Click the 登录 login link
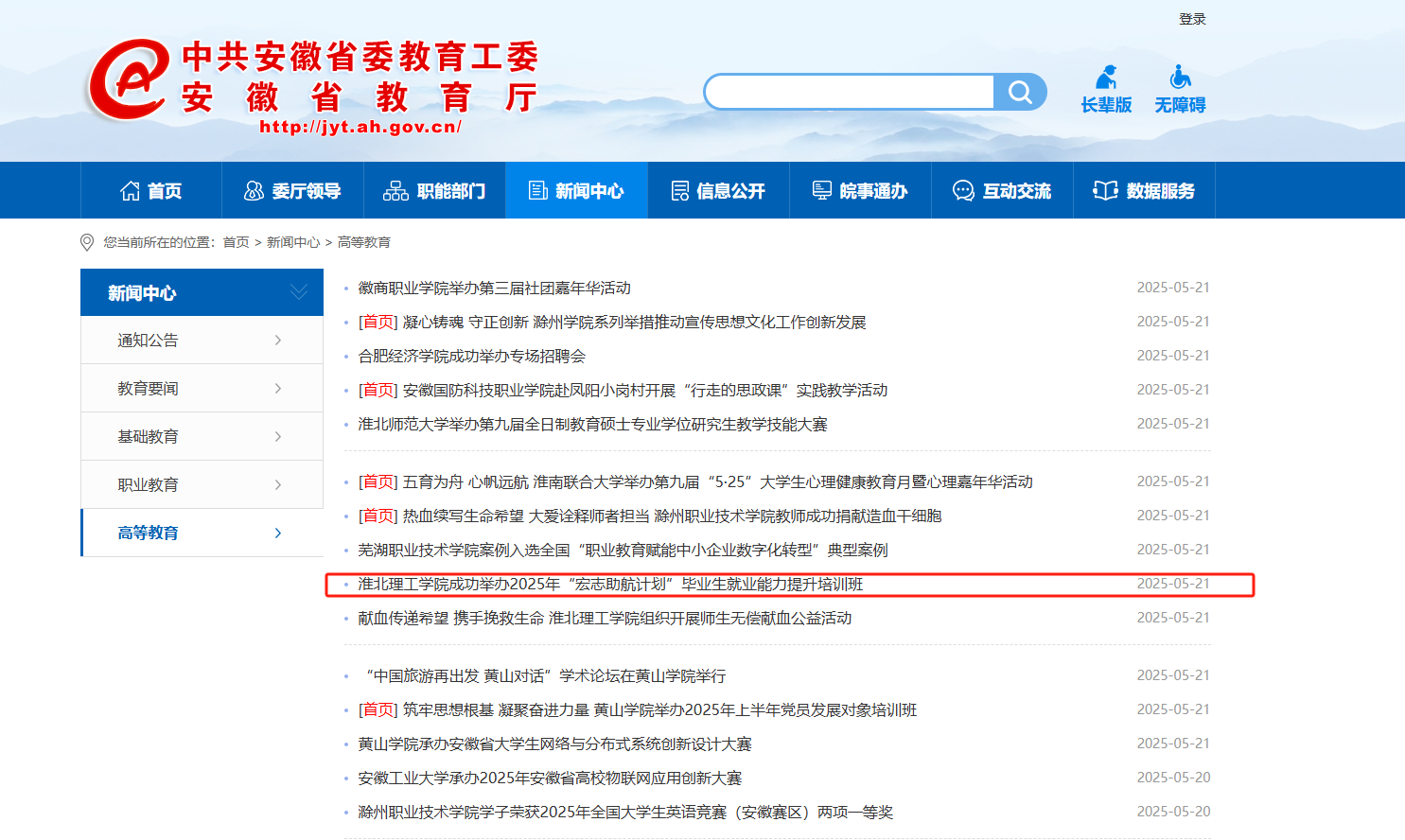 coord(1192,19)
